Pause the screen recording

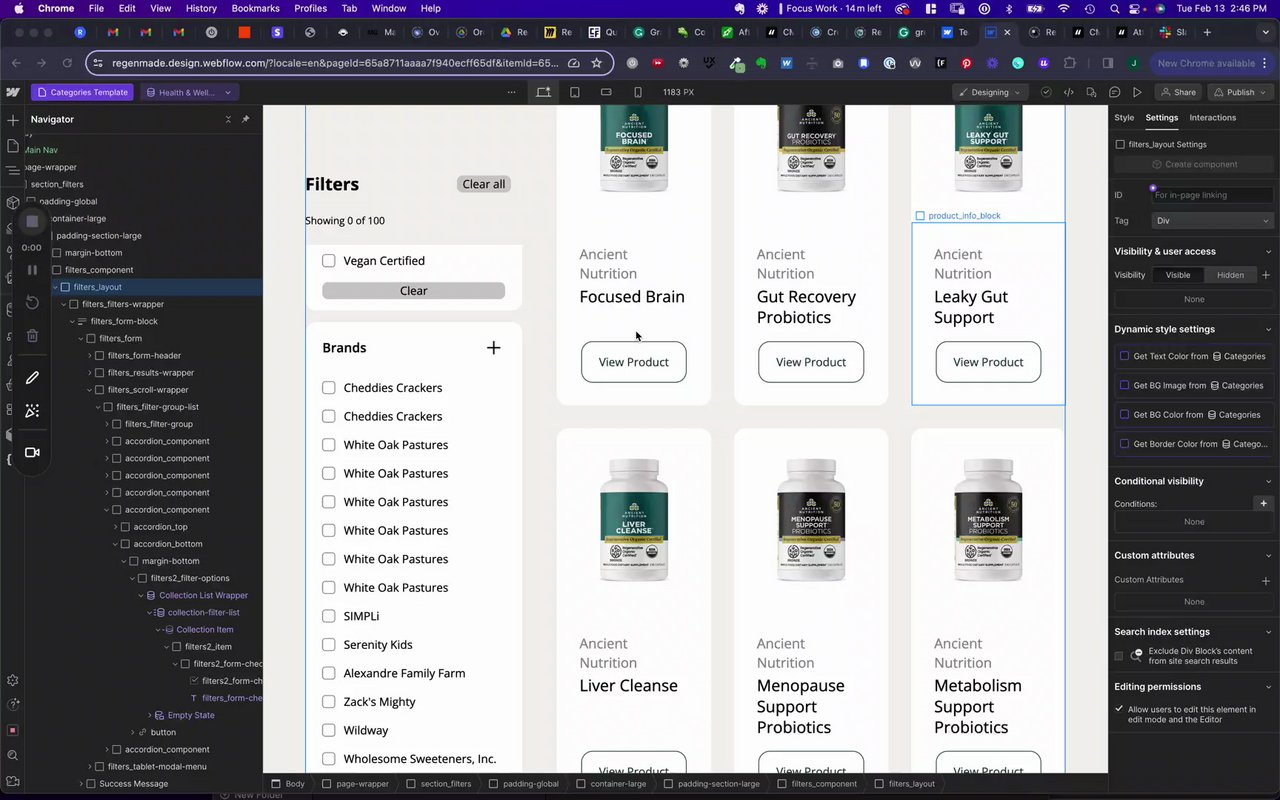tap(32, 270)
